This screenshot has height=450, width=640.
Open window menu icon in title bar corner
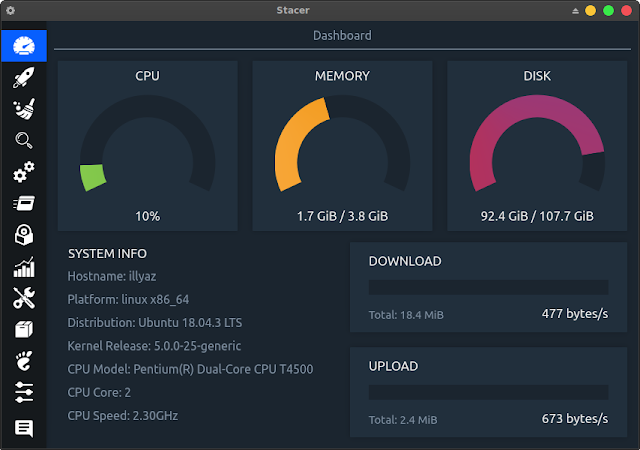10,10
